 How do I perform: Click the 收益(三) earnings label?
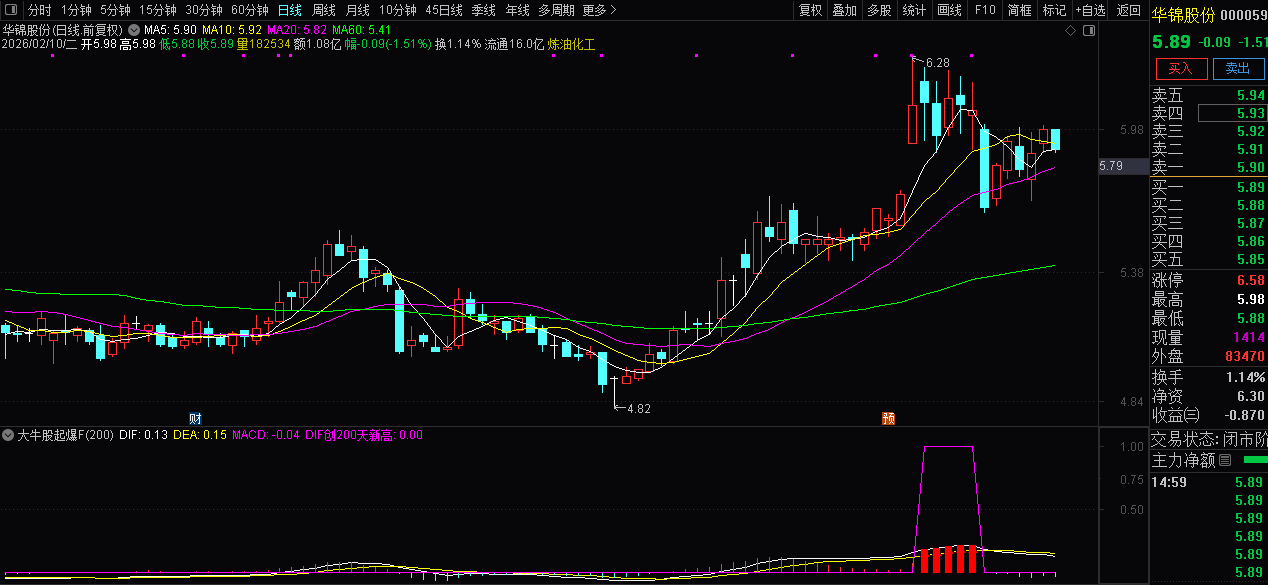[1176, 414]
